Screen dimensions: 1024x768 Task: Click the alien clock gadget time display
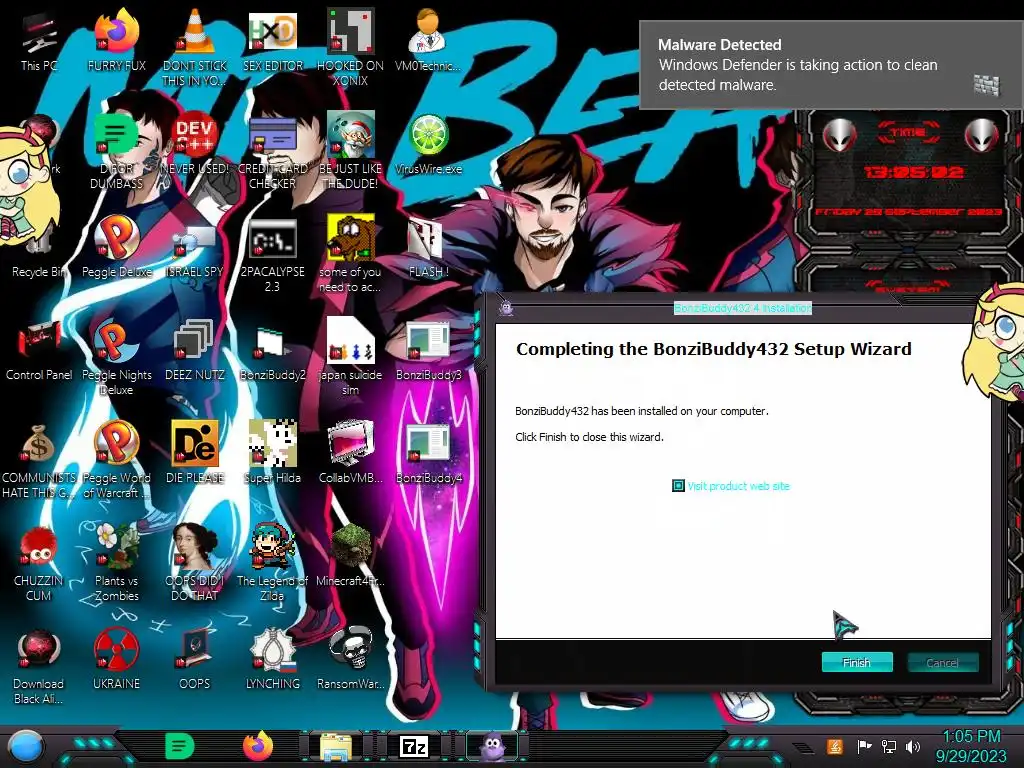click(914, 173)
